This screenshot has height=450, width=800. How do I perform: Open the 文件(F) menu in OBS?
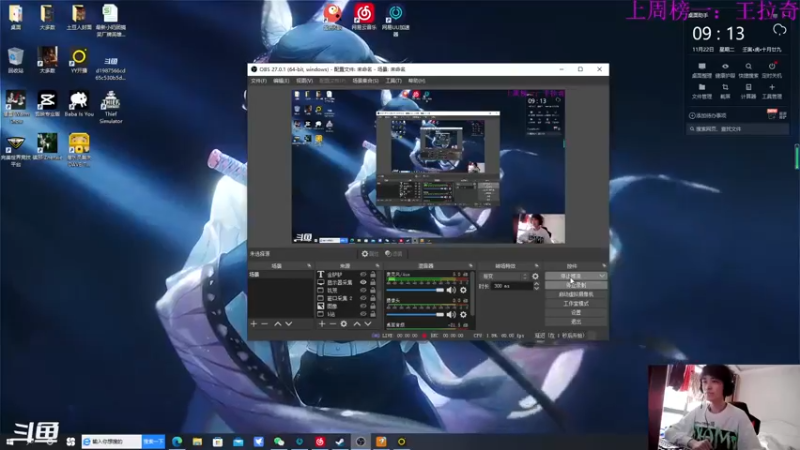coord(259,81)
